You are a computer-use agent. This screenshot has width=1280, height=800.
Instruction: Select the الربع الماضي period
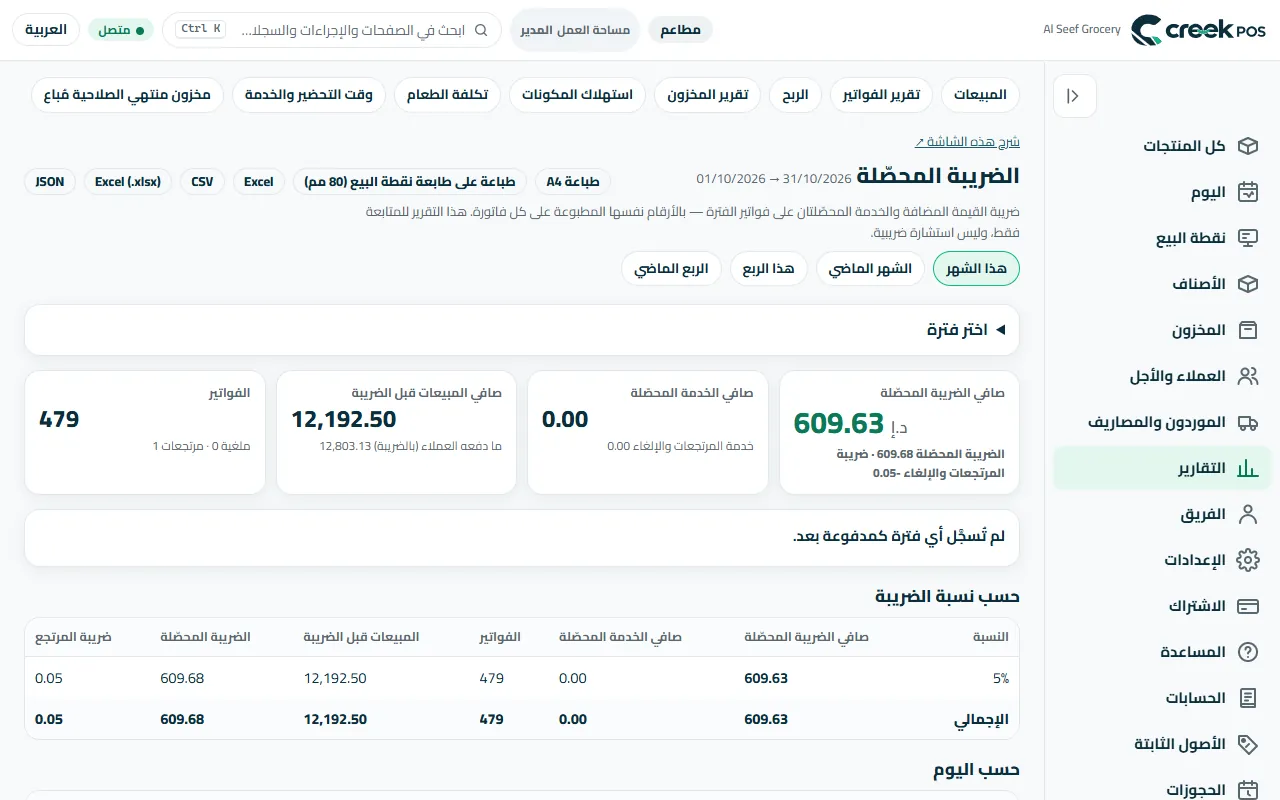pos(671,269)
